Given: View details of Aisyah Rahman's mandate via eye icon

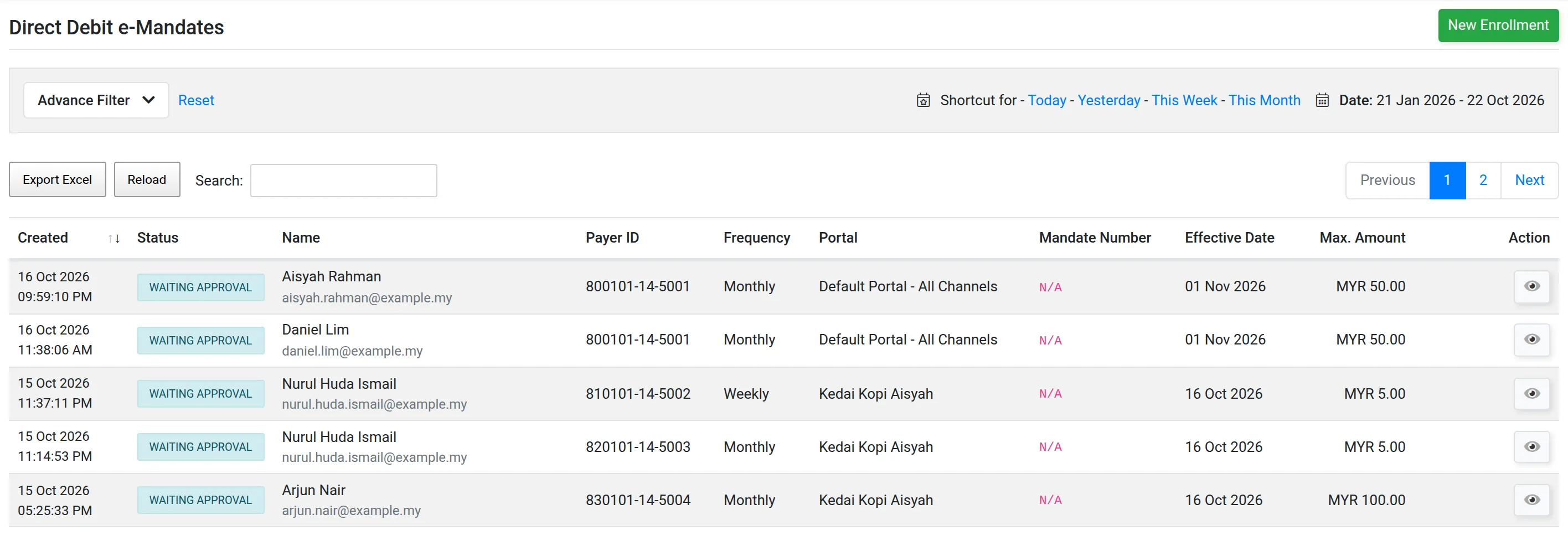Looking at the screenshot, I should [1531, 287].
